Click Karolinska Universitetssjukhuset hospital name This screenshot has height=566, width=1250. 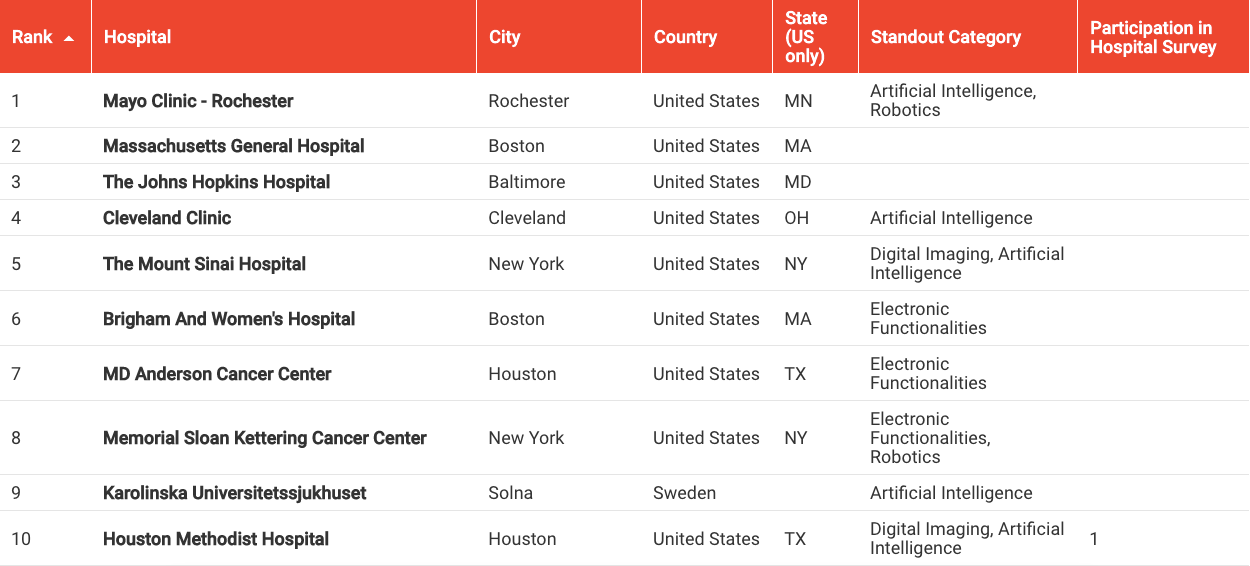tap(234, 493)
